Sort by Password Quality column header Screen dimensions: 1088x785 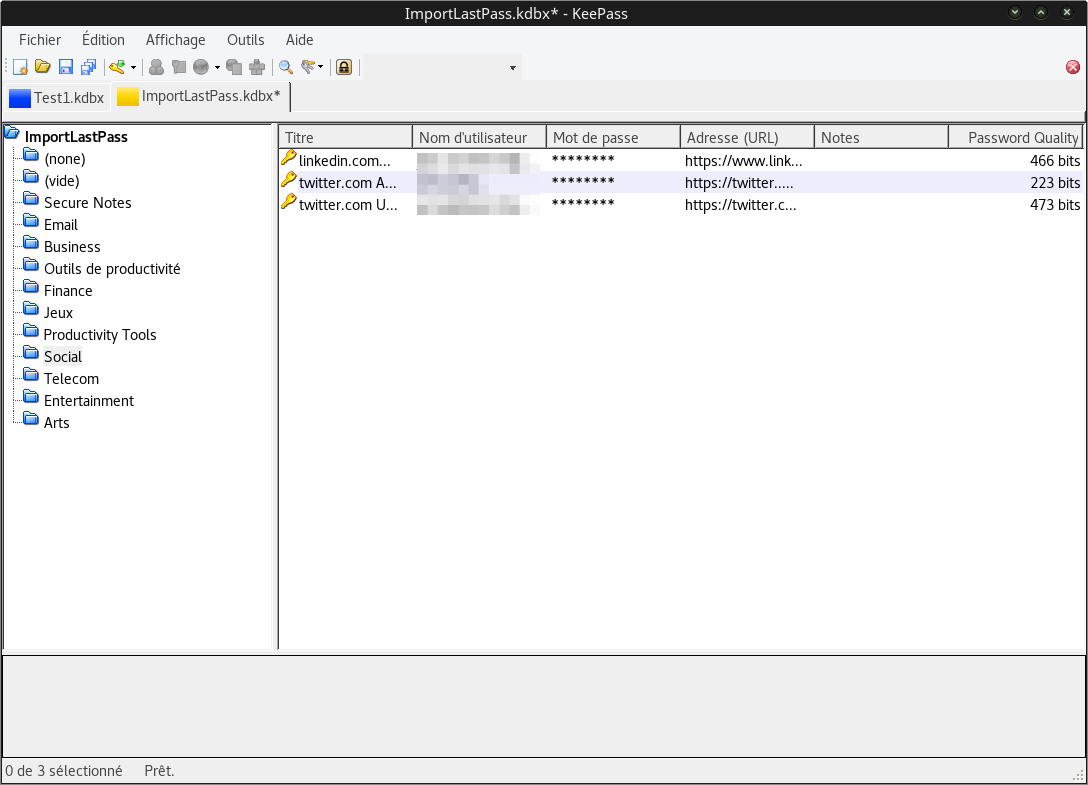(1016, 137)
